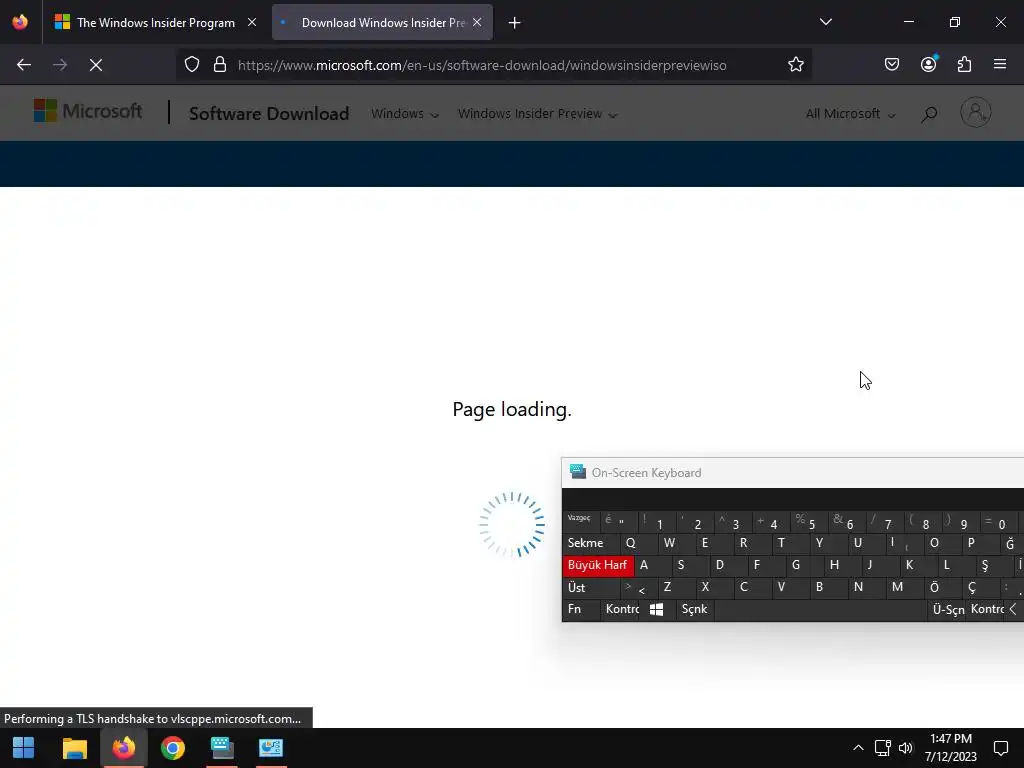Toggle Büyük Harf caps lock key
This screenshot has height=768, width=1024.
click(x=598, y=566)
